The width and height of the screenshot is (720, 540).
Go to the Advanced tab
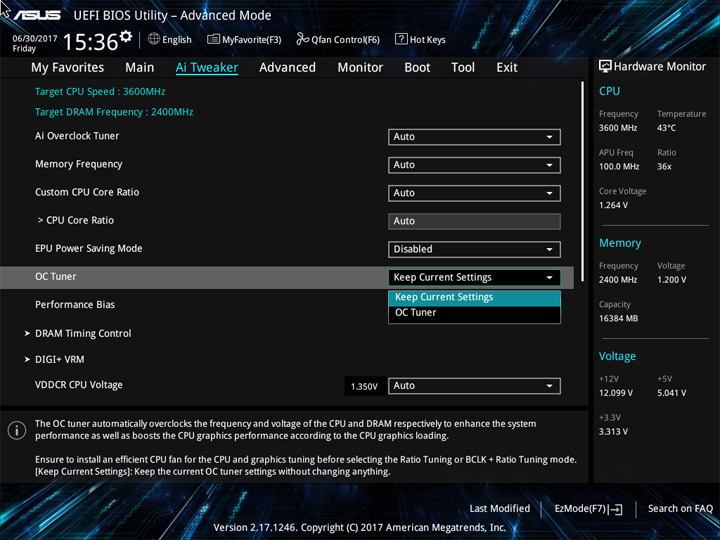(287, 68)
